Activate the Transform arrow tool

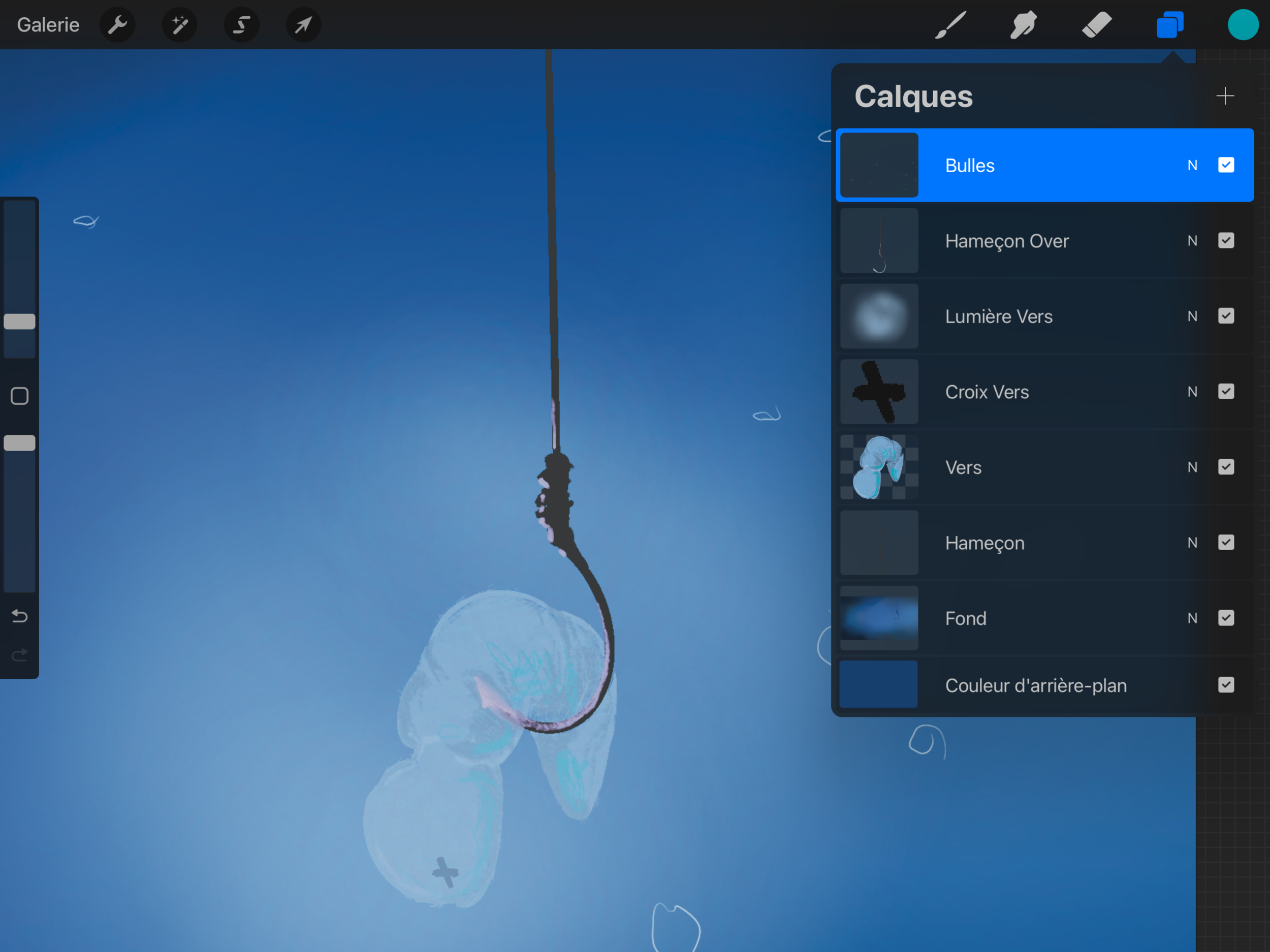click(x=303, y=25)
